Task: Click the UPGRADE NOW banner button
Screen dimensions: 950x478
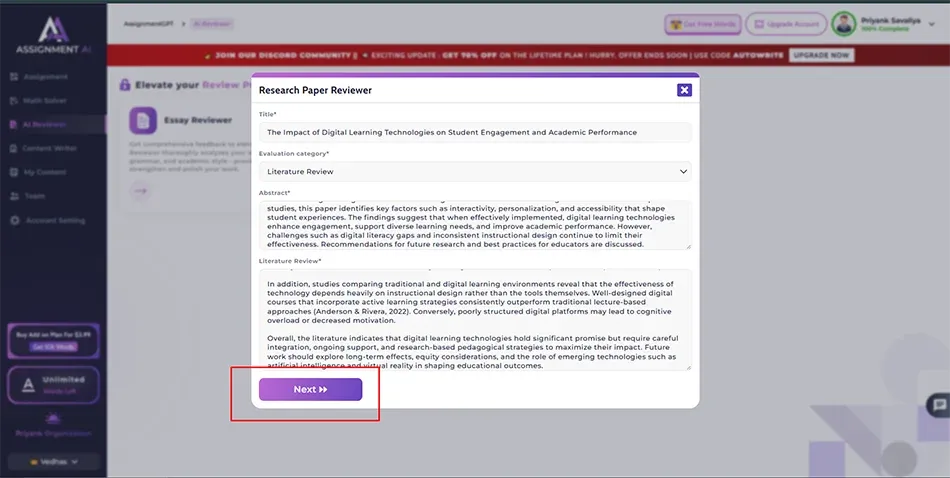Action: pos(821,55)
